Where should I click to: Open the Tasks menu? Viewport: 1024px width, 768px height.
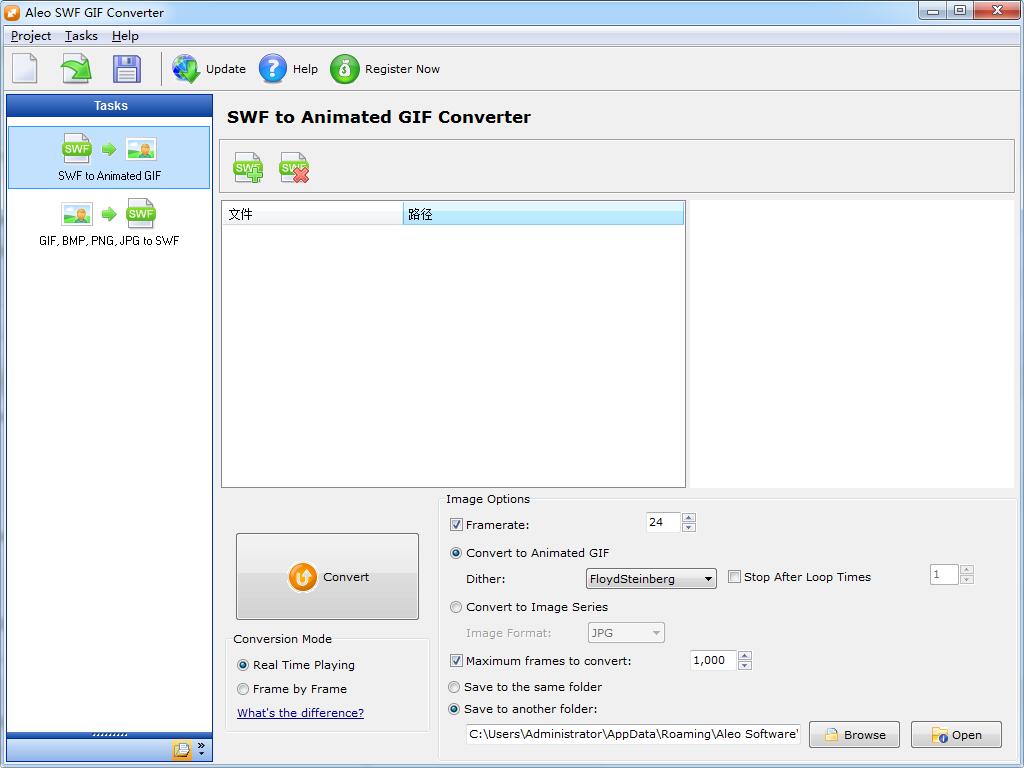(81, 36)
